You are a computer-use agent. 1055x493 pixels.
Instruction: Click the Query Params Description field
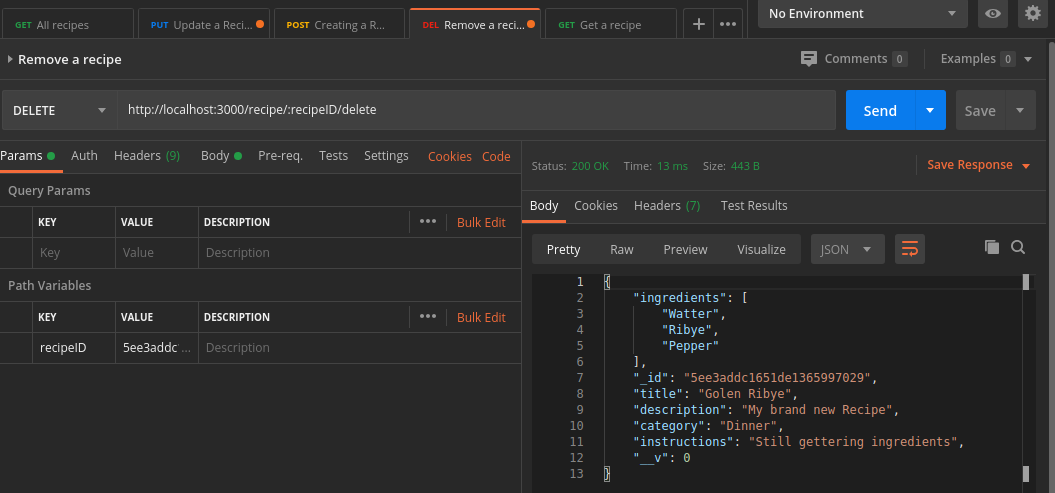point(359,253)
